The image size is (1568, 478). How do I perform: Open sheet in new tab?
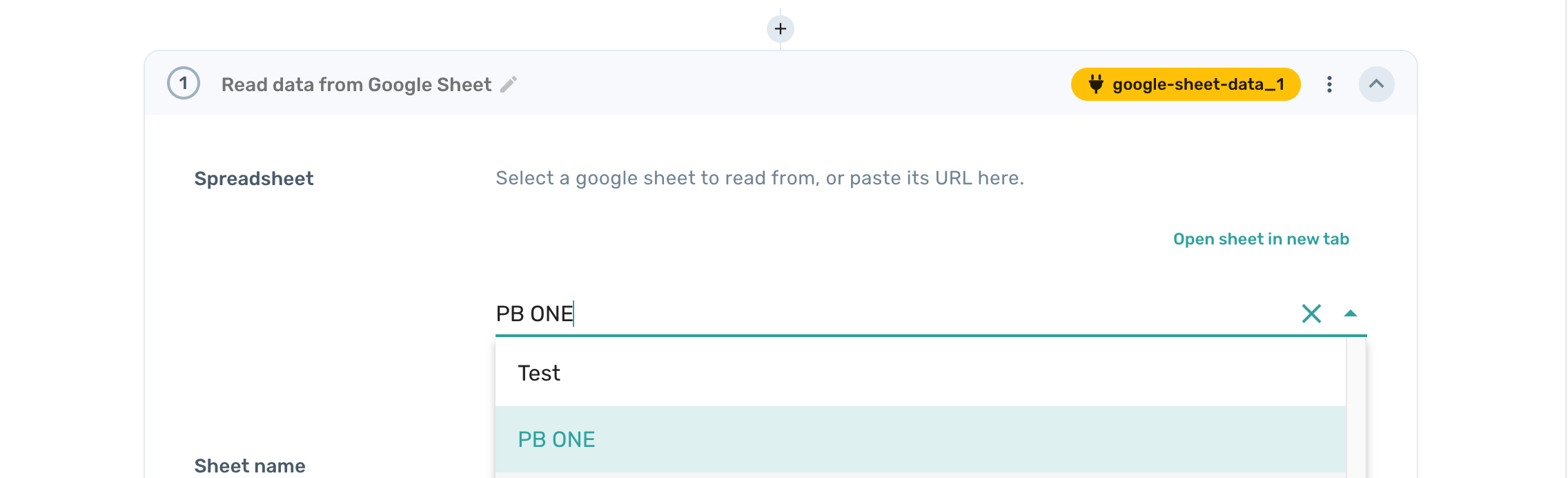[x=1261, y=239]
